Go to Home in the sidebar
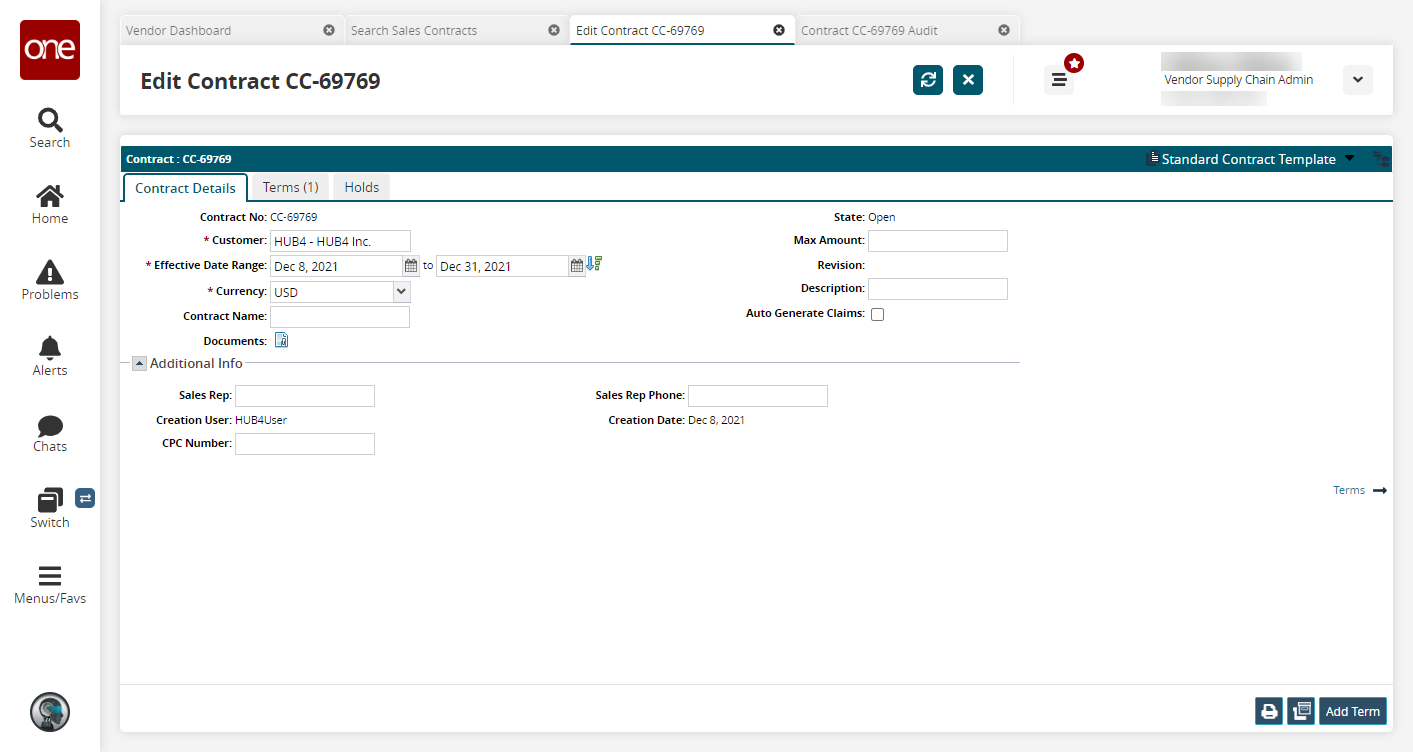Viewport: 1413px width, 752px height. click(x=50, y=205)
